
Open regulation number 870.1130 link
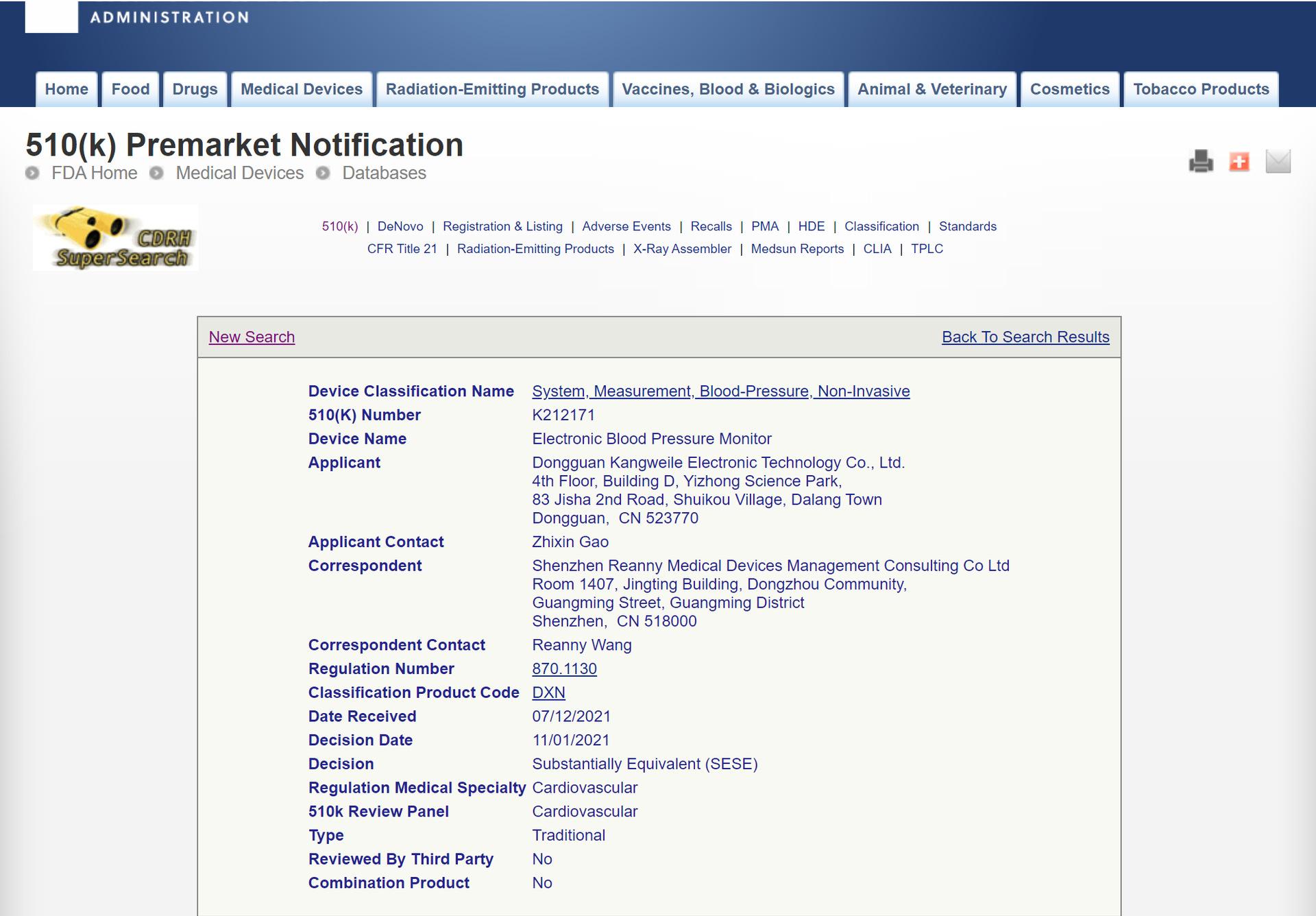tap(564, 668)
